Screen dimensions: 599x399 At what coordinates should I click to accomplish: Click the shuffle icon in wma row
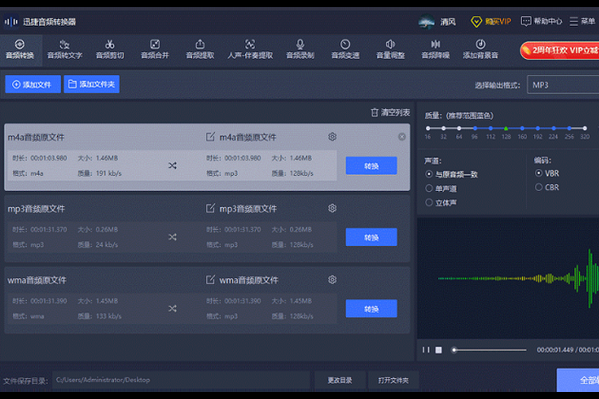[x=172, y=308]
